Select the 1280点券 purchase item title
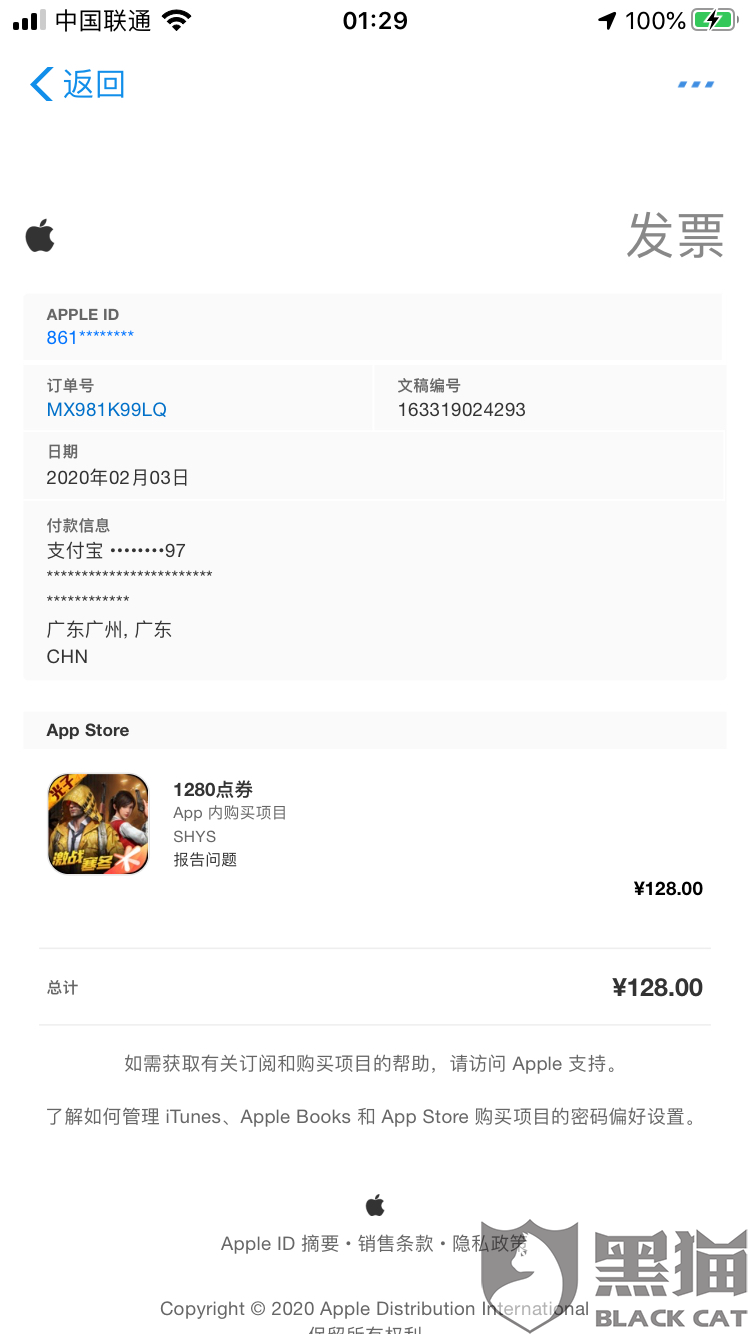 tap(213, 790)
